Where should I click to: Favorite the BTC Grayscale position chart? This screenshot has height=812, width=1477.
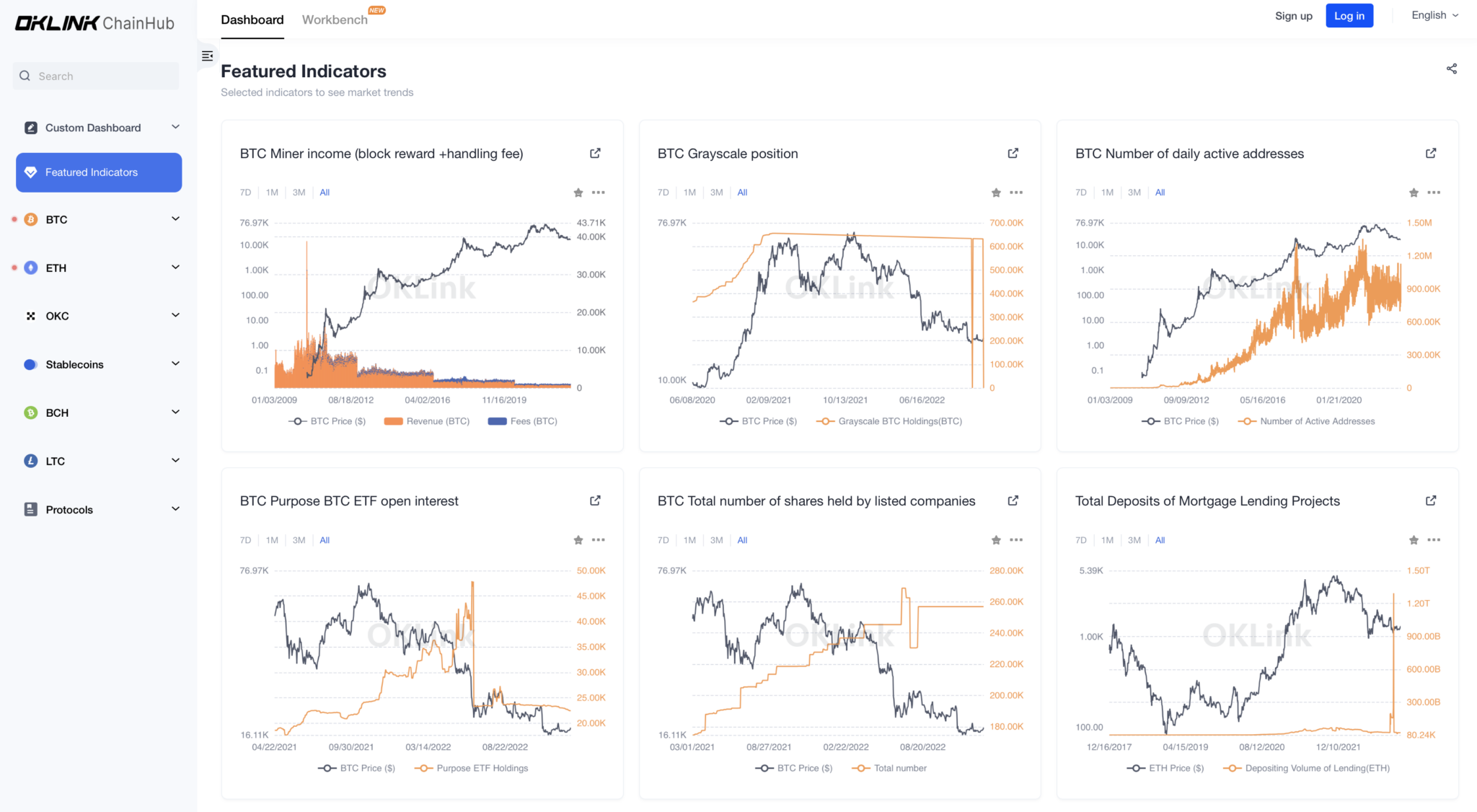click(996, 193)
